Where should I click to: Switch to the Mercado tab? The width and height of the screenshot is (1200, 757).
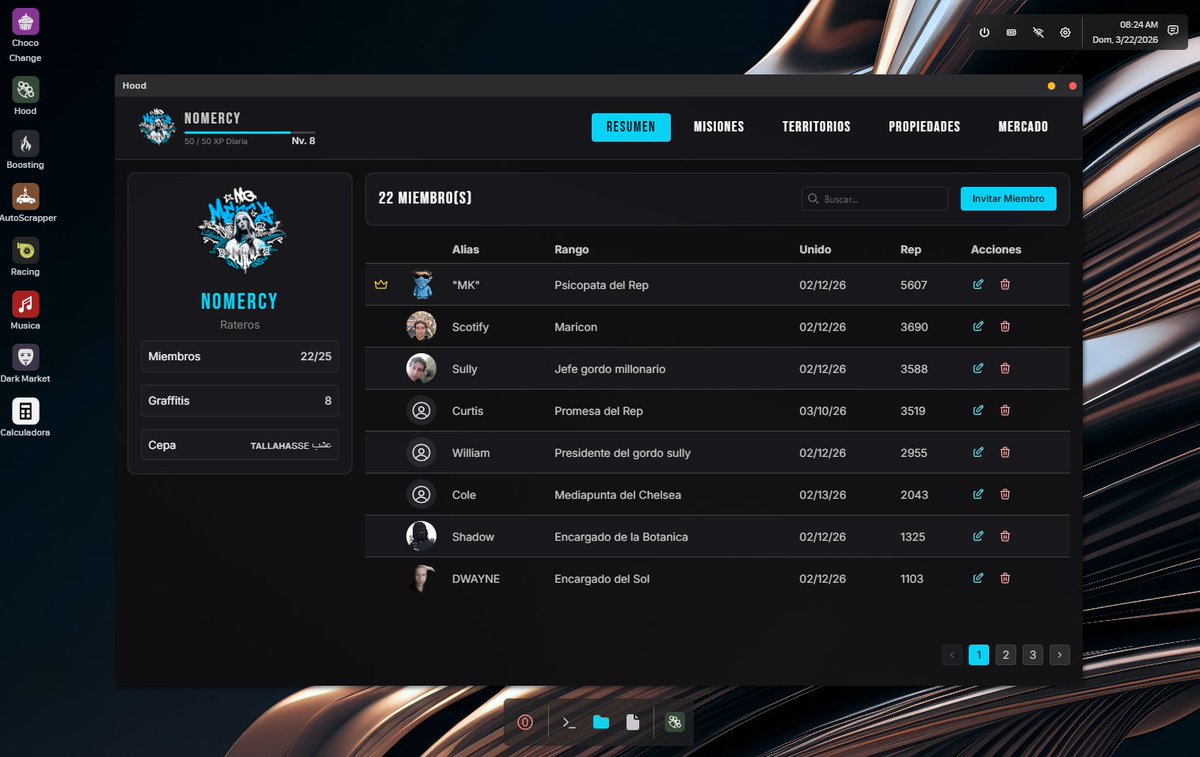pyautogui.click(x=1023, y=127)
